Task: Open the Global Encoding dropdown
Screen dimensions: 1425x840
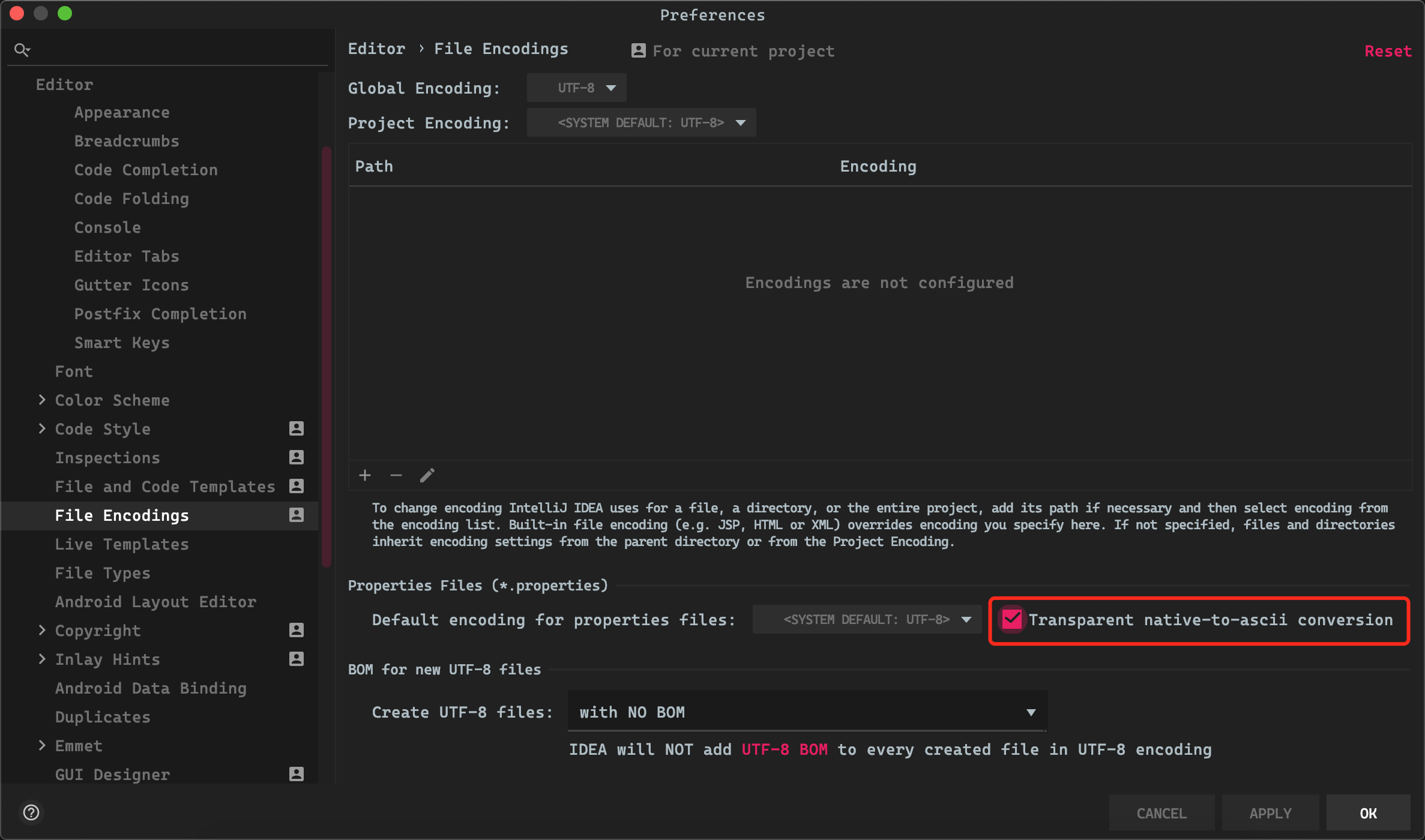Action: [x=577, y=88]
